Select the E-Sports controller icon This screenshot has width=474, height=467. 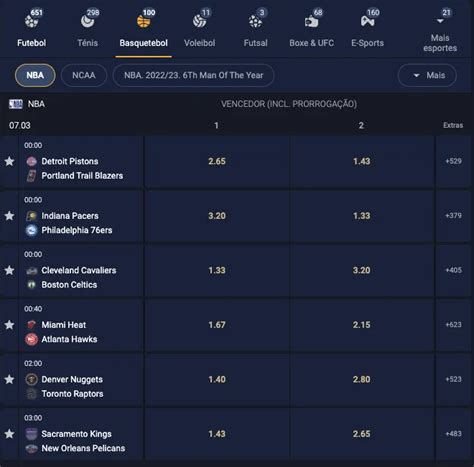367,21
